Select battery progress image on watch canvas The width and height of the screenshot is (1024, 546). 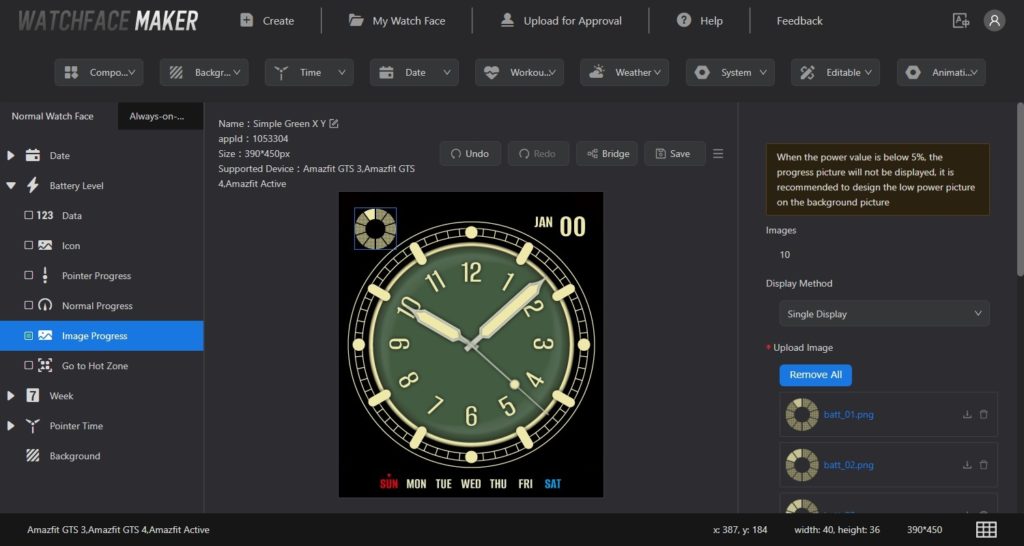point(375,229)
